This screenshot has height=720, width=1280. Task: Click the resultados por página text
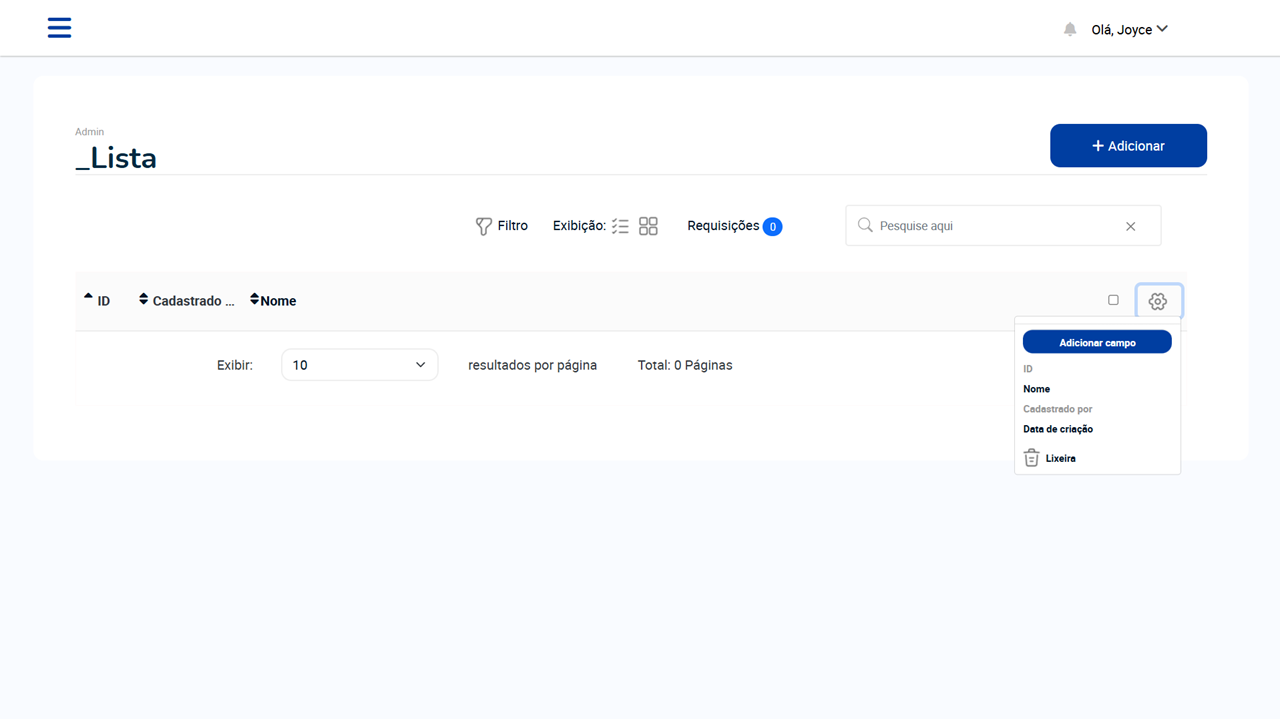pos(532,365)
